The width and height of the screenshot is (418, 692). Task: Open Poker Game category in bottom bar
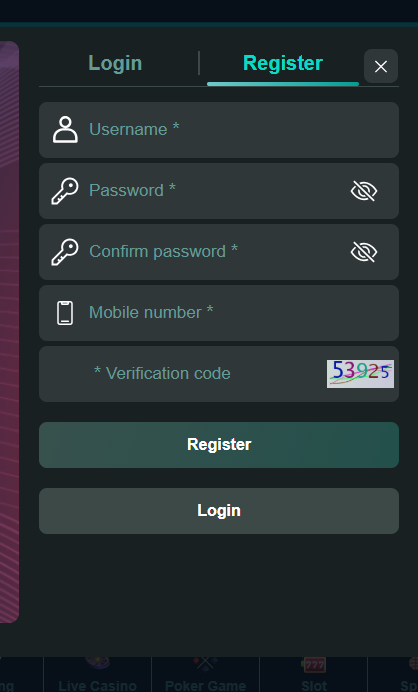(x=205, y=674)
